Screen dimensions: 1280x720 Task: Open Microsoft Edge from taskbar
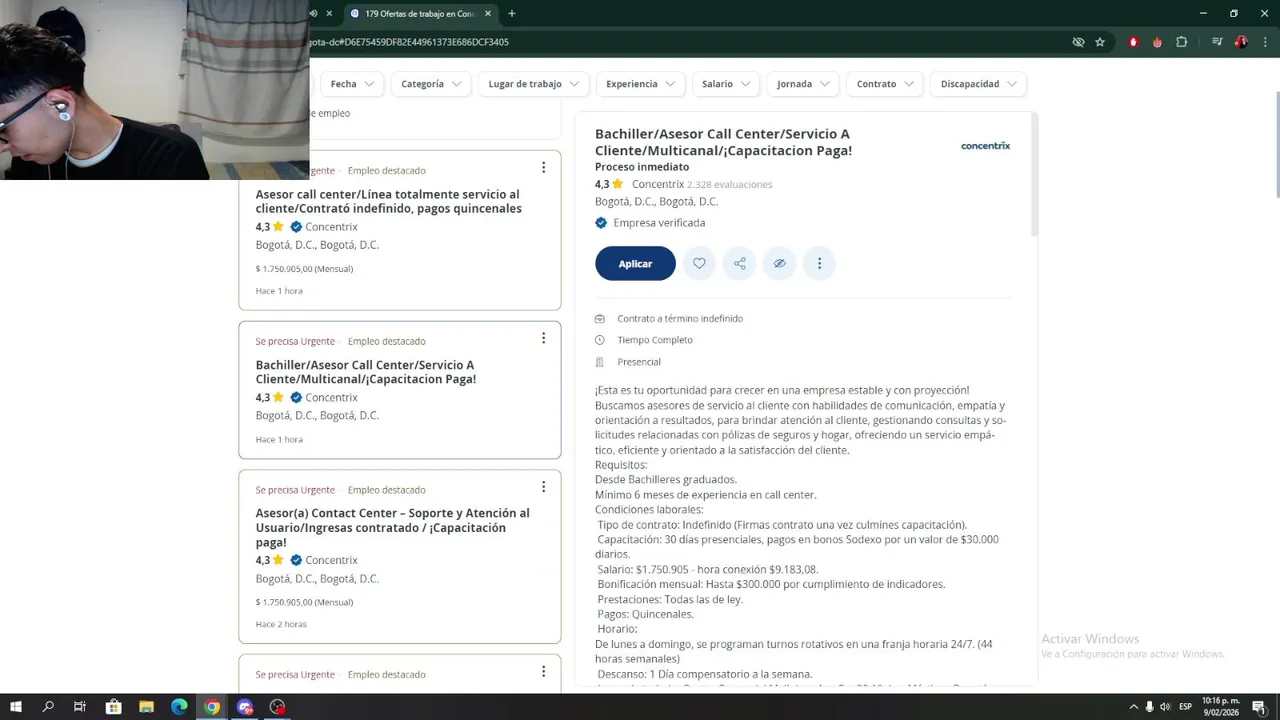click(x=179, y=707)
